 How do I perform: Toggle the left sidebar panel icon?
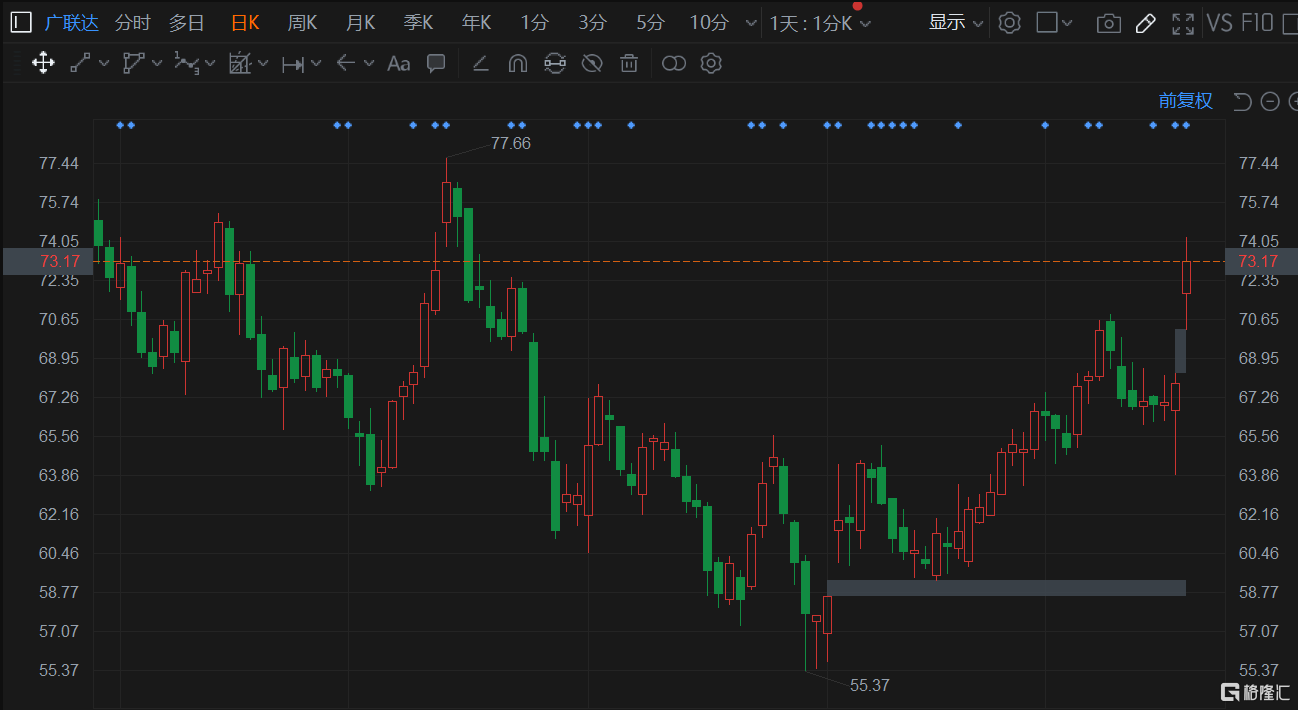22,22
